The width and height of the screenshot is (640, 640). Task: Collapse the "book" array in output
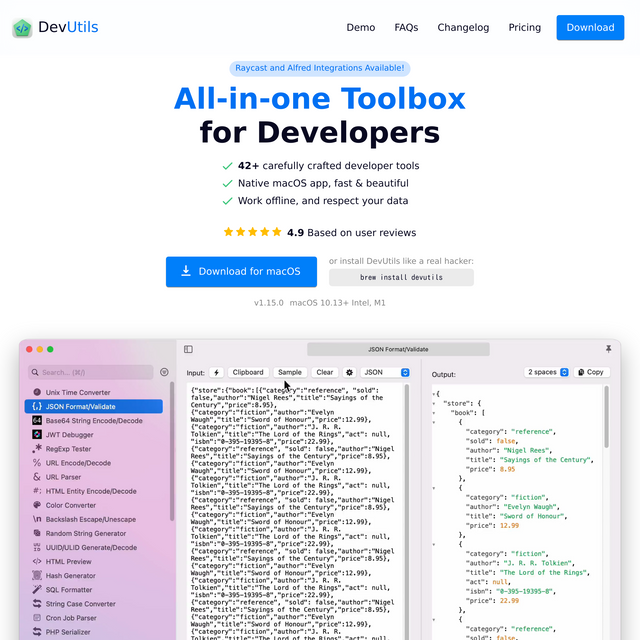click(x=434, y=413)
